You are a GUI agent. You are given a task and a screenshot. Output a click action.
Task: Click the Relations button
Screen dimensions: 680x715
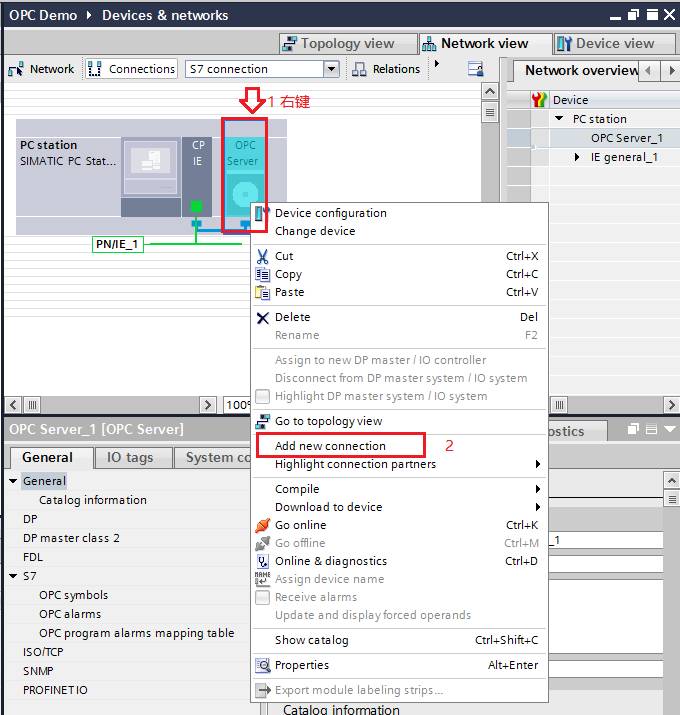(386, 69)
